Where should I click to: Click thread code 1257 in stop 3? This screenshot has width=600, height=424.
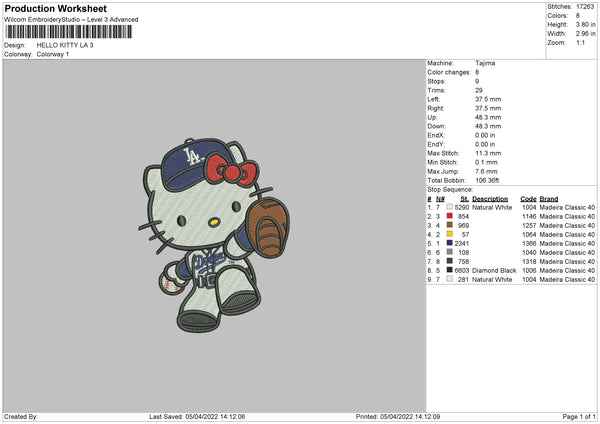(529, 225)
